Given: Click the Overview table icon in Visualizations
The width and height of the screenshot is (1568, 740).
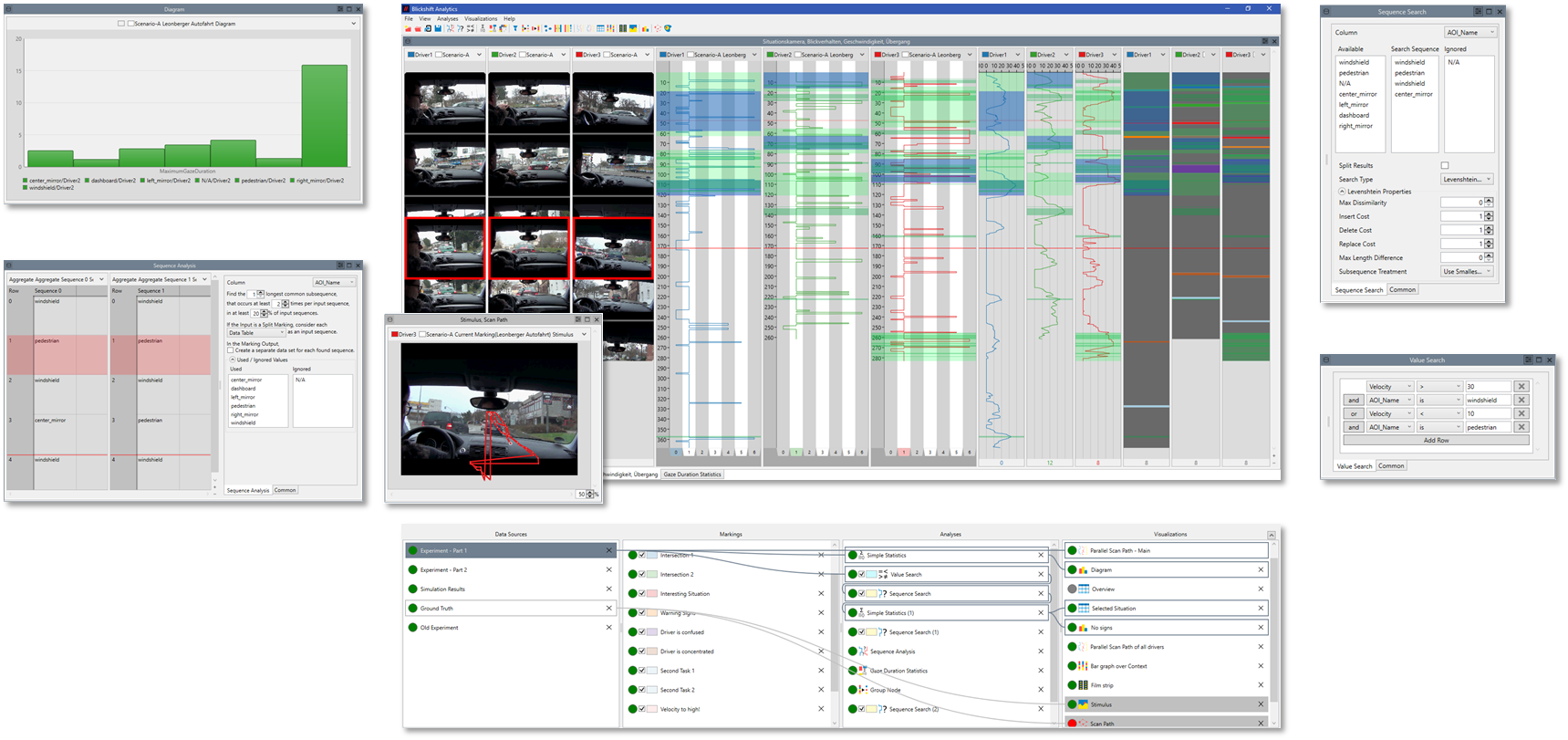Looking at the screenshot, I should 1084,589.
